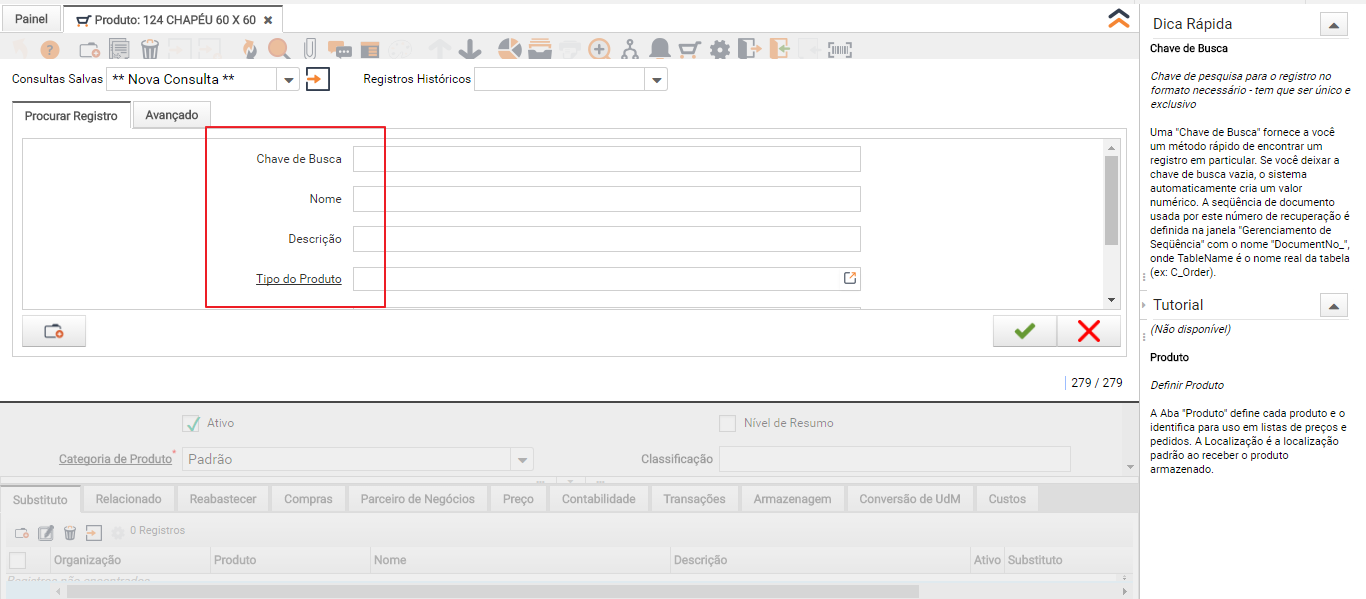This screenshot has width=1366, height=599.
Task: Open the Contabilidade detail tab
Action: point(598,499)
